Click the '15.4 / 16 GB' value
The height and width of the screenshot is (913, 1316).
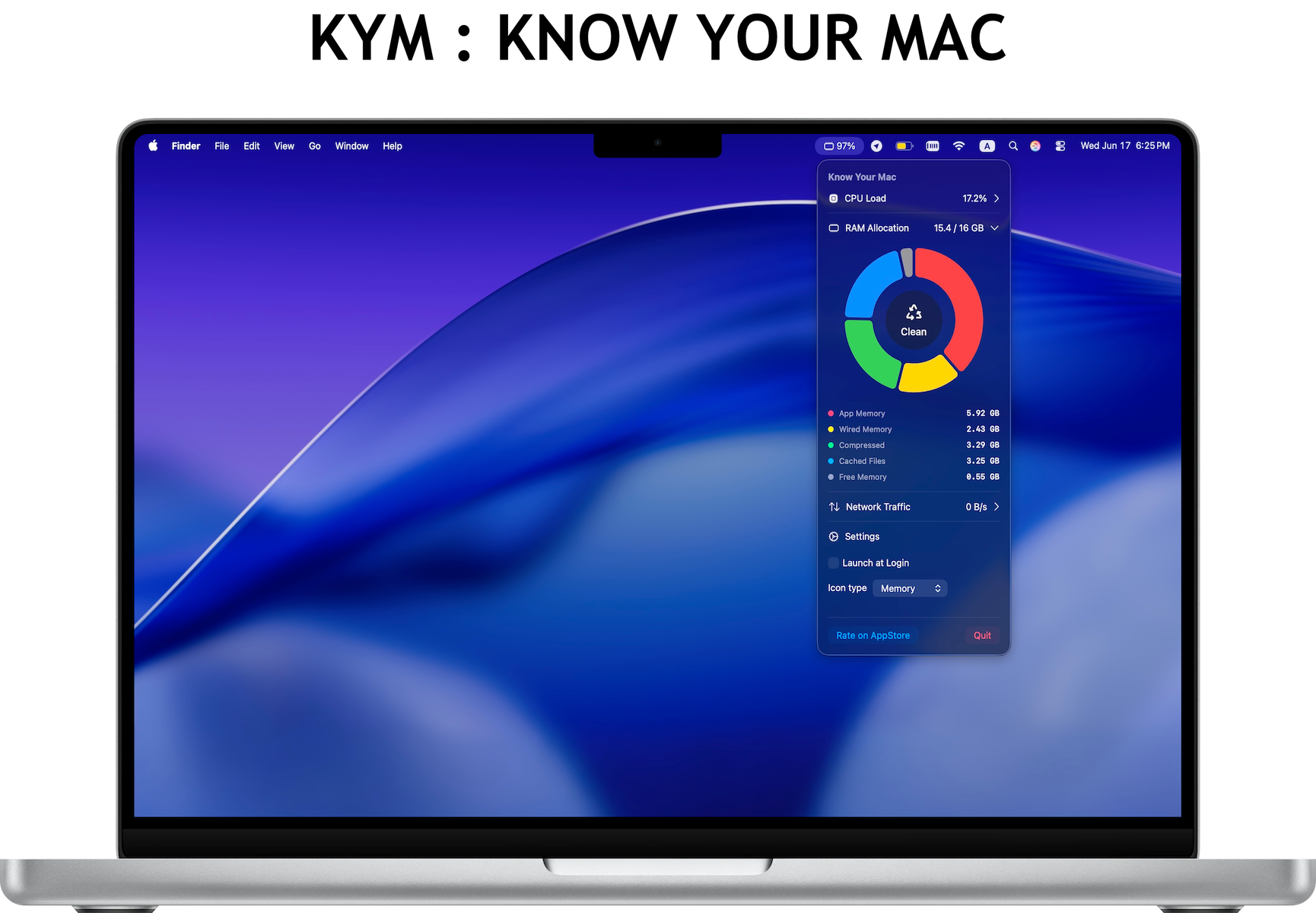[x=958, y=228]
